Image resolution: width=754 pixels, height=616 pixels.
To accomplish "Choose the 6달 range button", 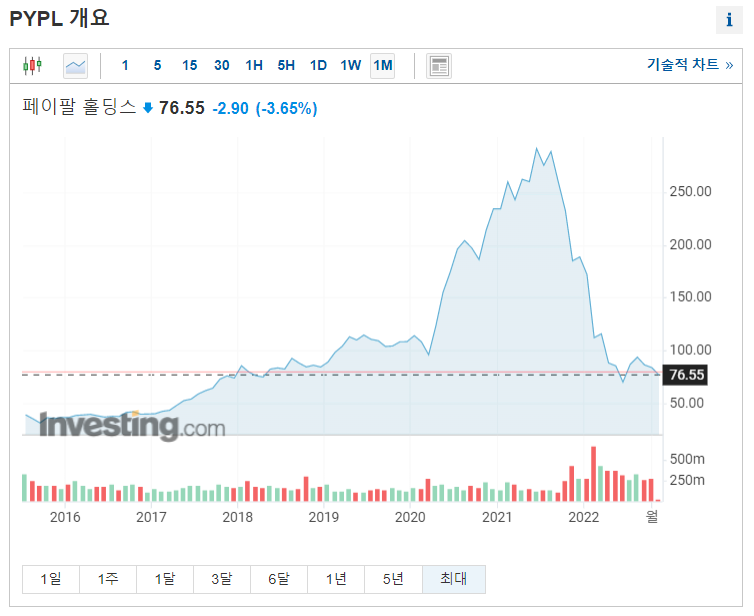I will pos(279,579).
